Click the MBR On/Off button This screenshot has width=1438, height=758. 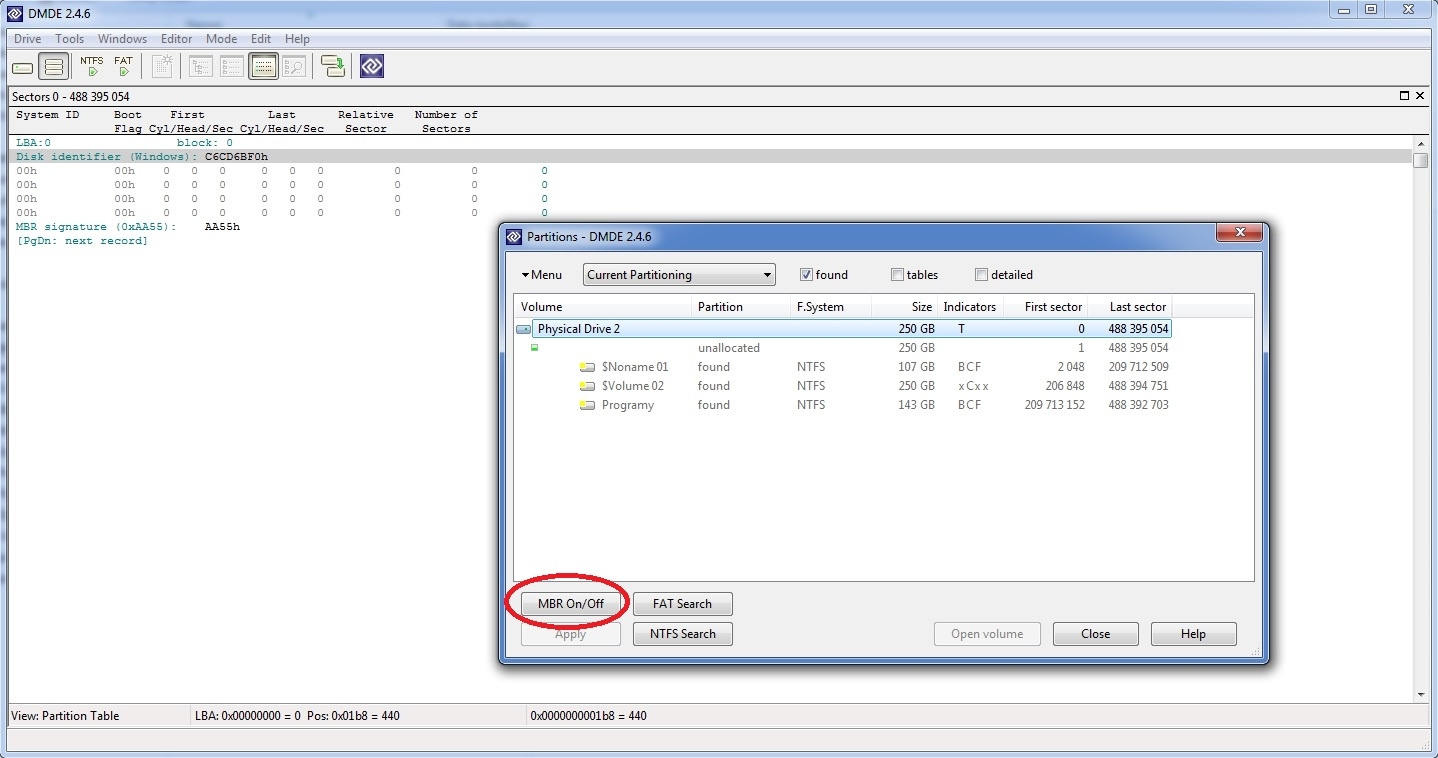(570, 604)
